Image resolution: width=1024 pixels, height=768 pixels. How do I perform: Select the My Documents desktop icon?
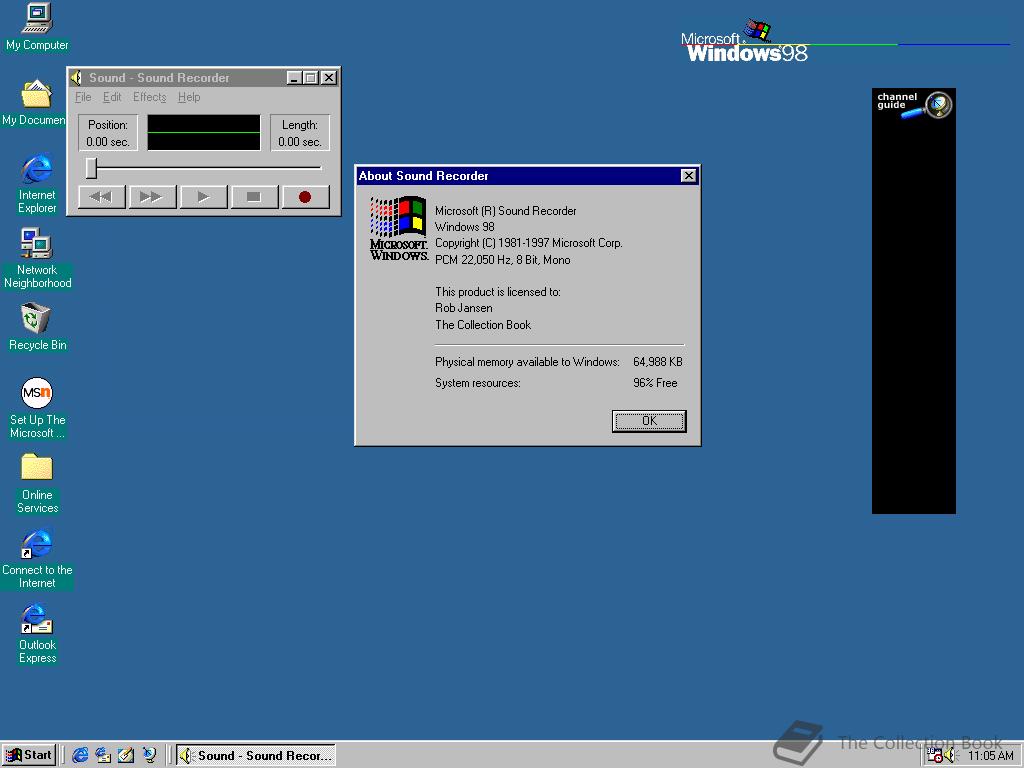[34, 103]
